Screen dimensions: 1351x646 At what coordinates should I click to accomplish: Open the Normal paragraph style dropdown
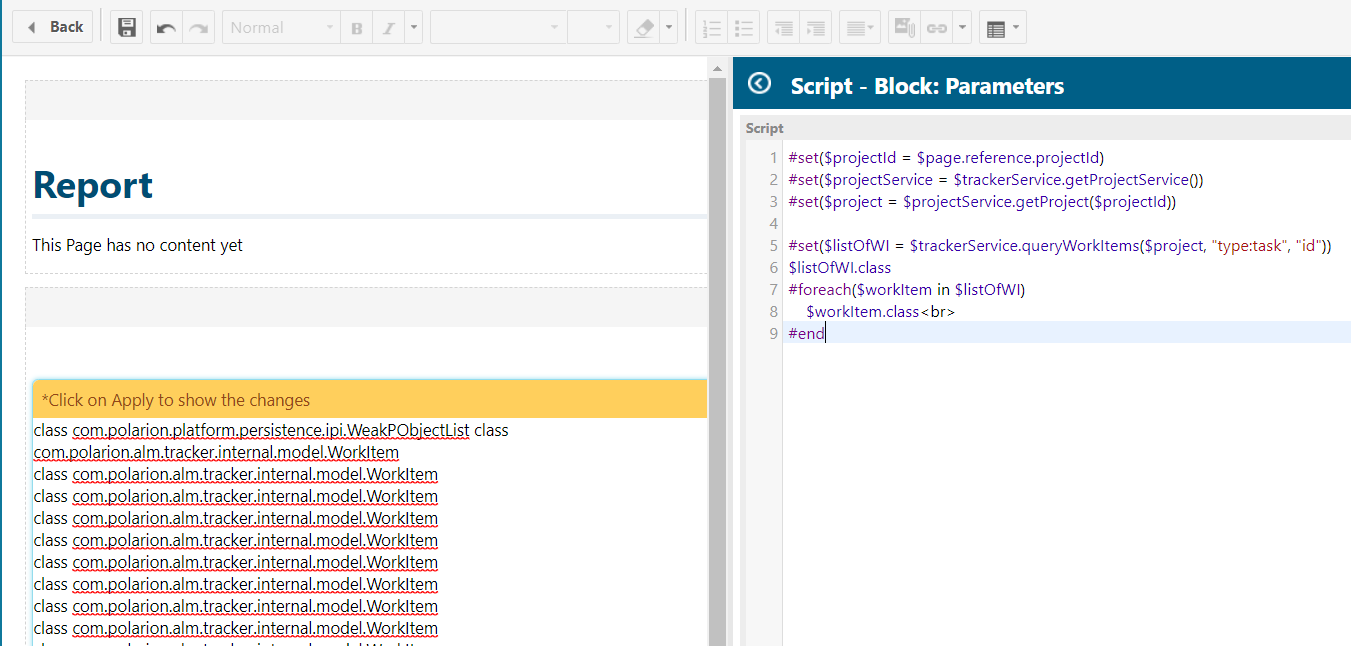pyautogui.click(x=280, y=27)
